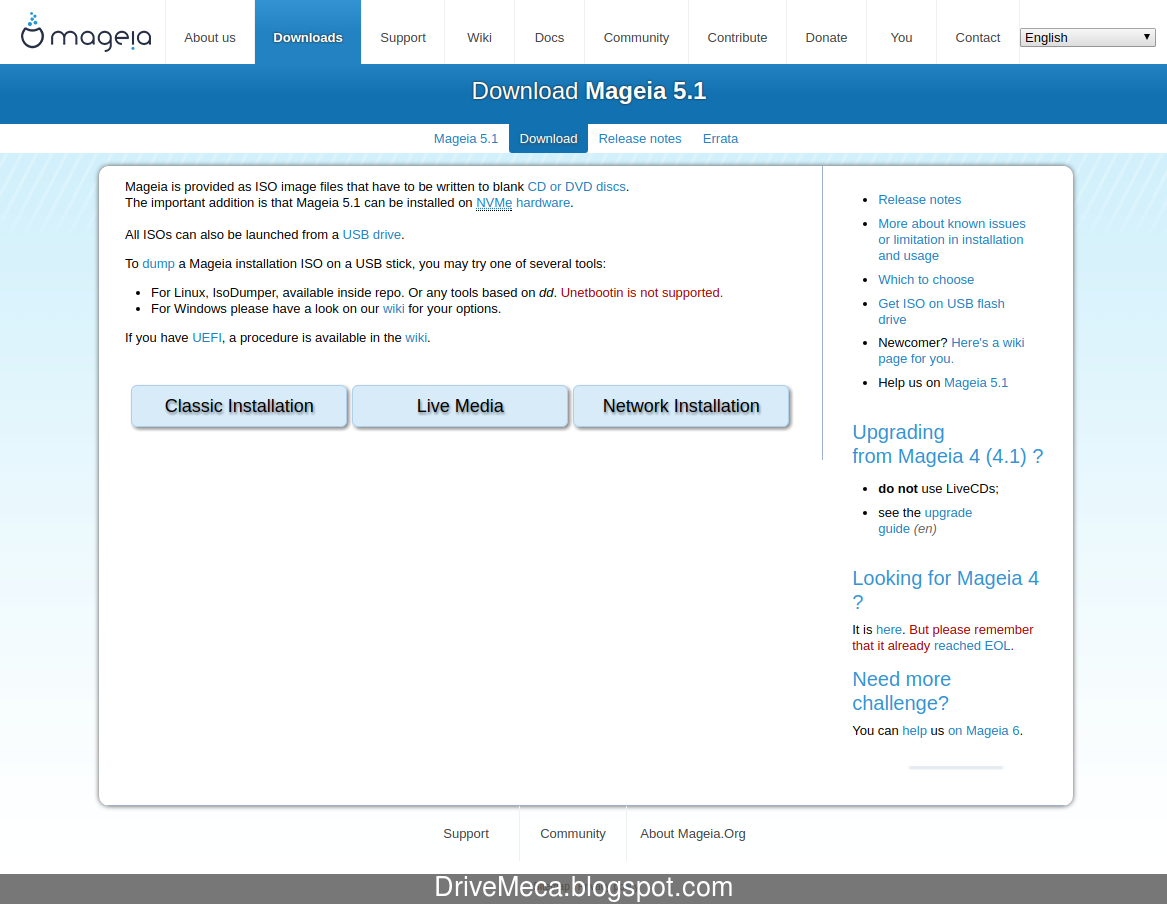Open 'Get ISO on USB flash drive'
This screenshot has height=904, width=1167.
(941, 311)
